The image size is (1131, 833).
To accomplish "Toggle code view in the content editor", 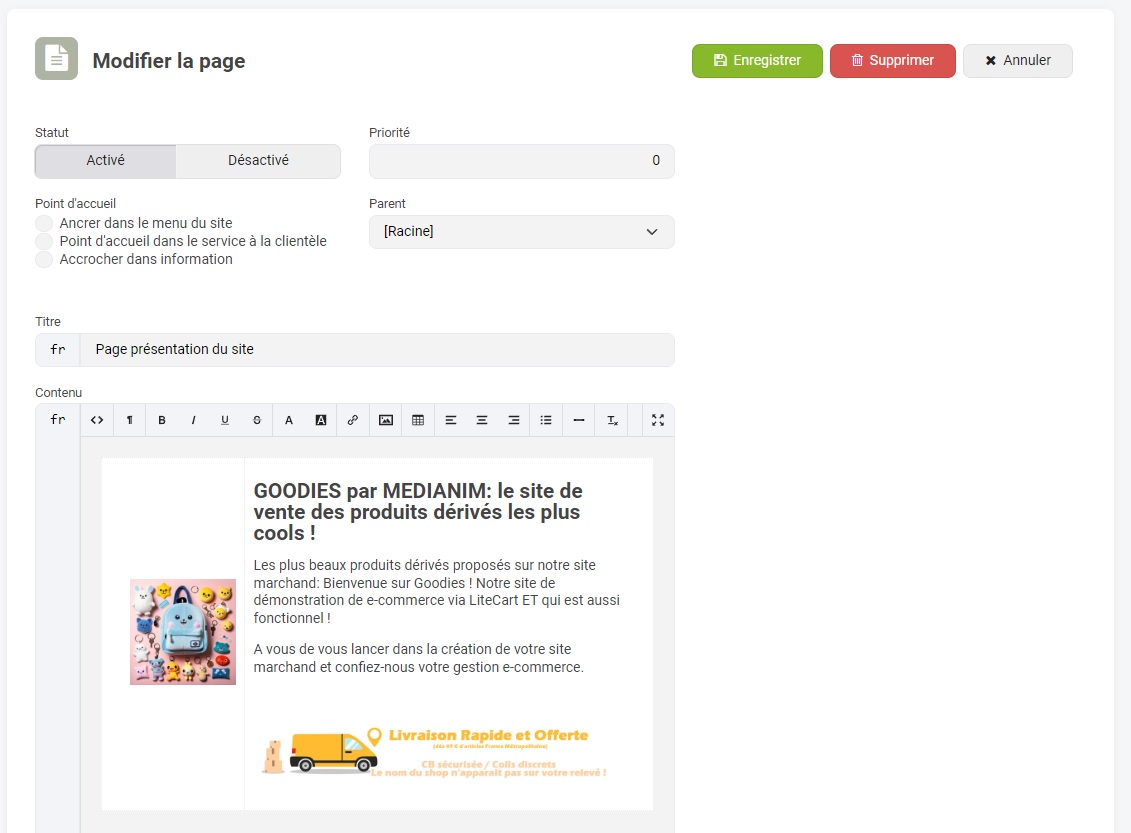I will click(x=97, y=420).
